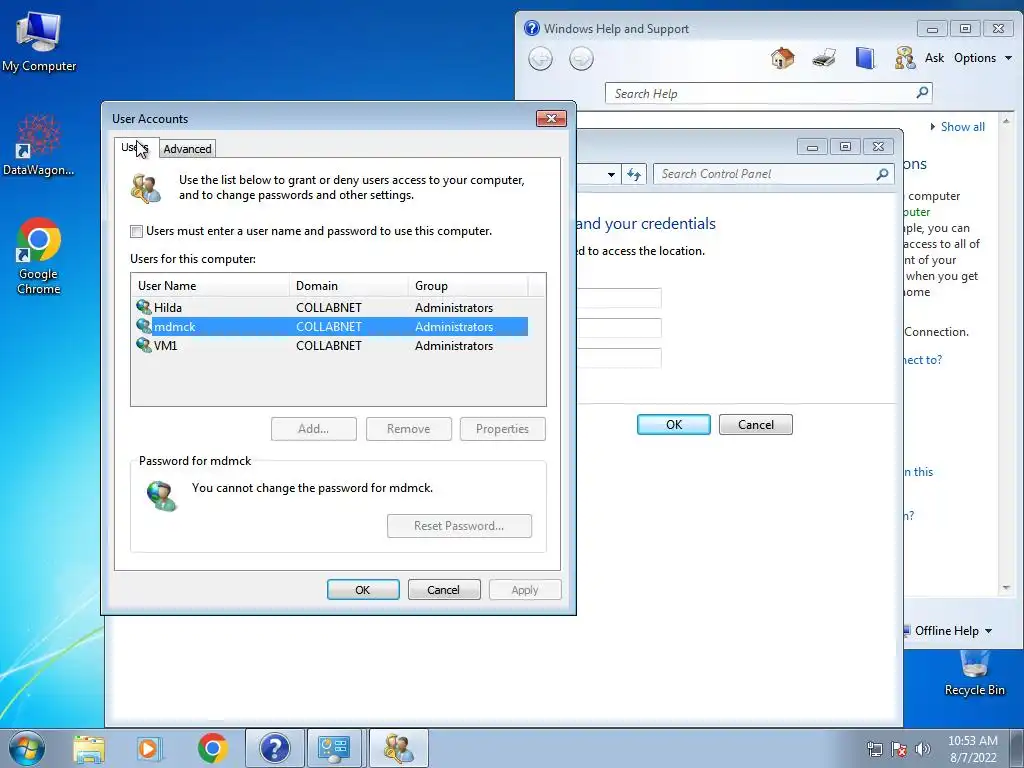The height and width of the screenshot is (768, 1024).
Task: Click the third credentials input field
Action: click(619, 358)
